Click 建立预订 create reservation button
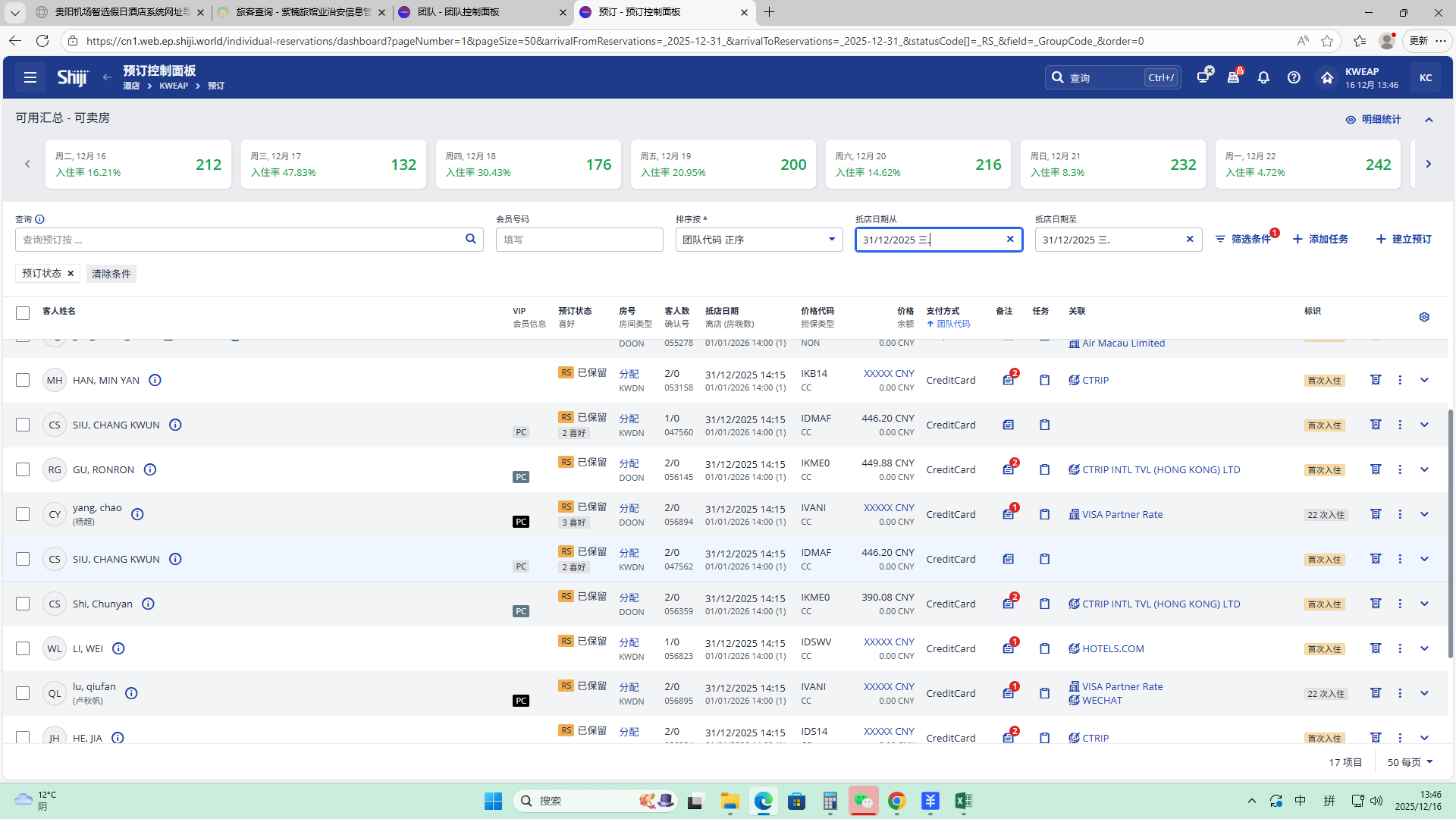This screenshot has width=1456, height=819. 1404,239
